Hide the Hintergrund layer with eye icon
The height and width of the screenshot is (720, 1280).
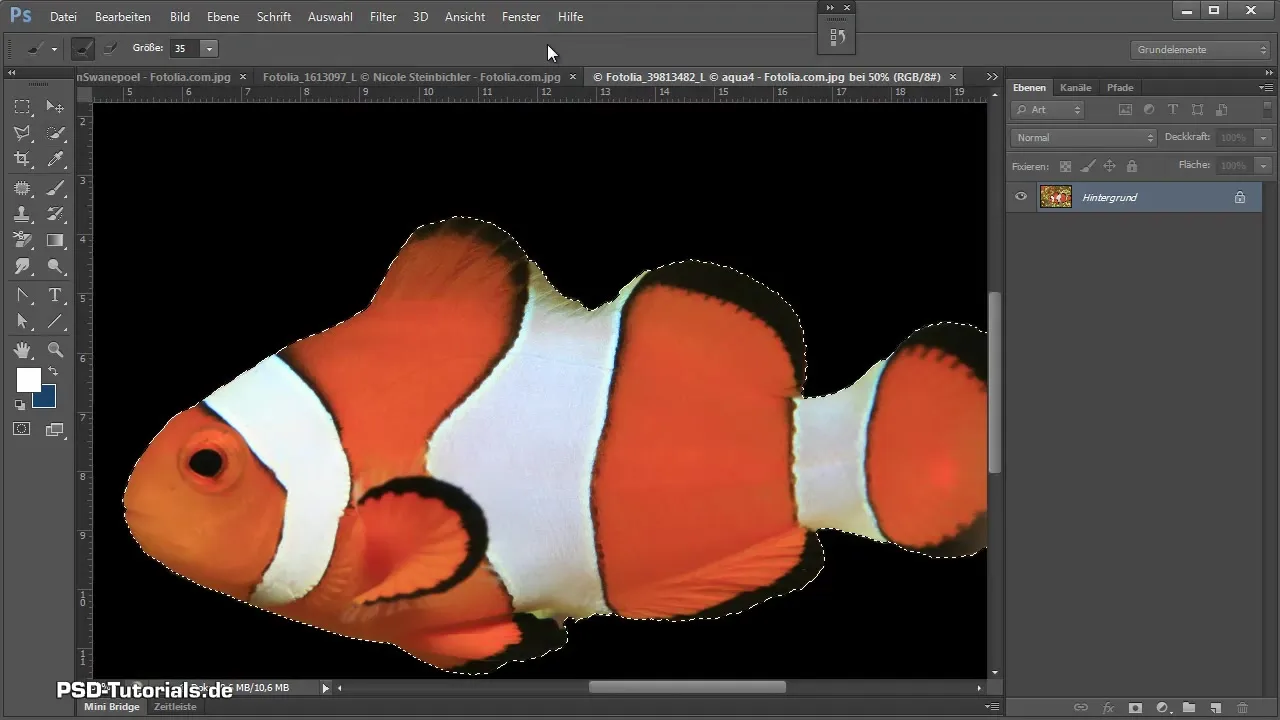coord(1021,197)
